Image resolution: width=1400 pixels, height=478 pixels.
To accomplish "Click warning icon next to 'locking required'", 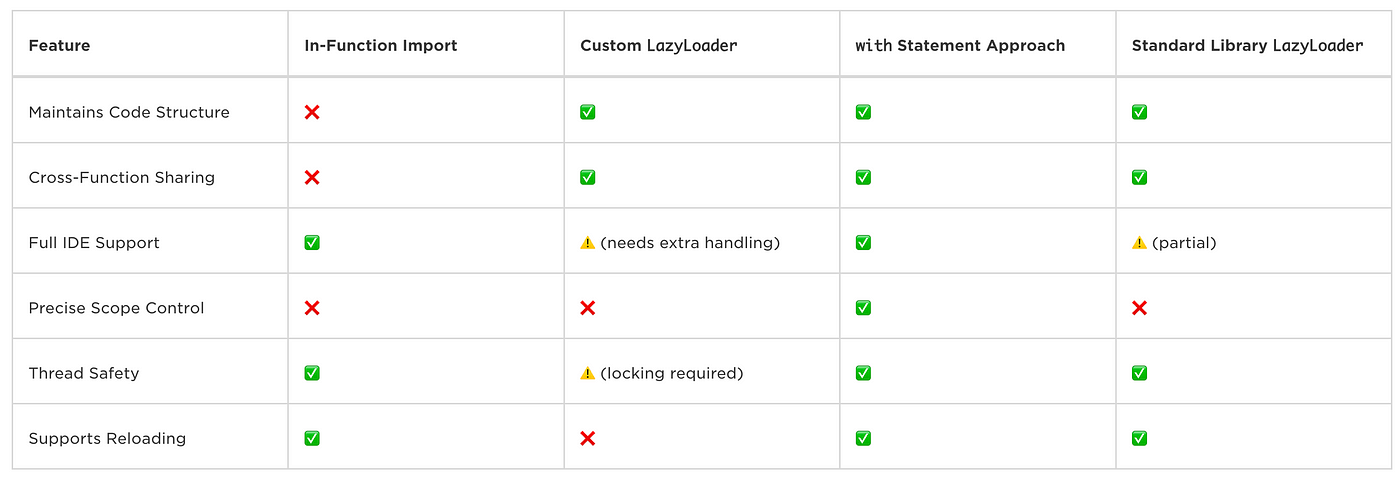I will [588, 373].
